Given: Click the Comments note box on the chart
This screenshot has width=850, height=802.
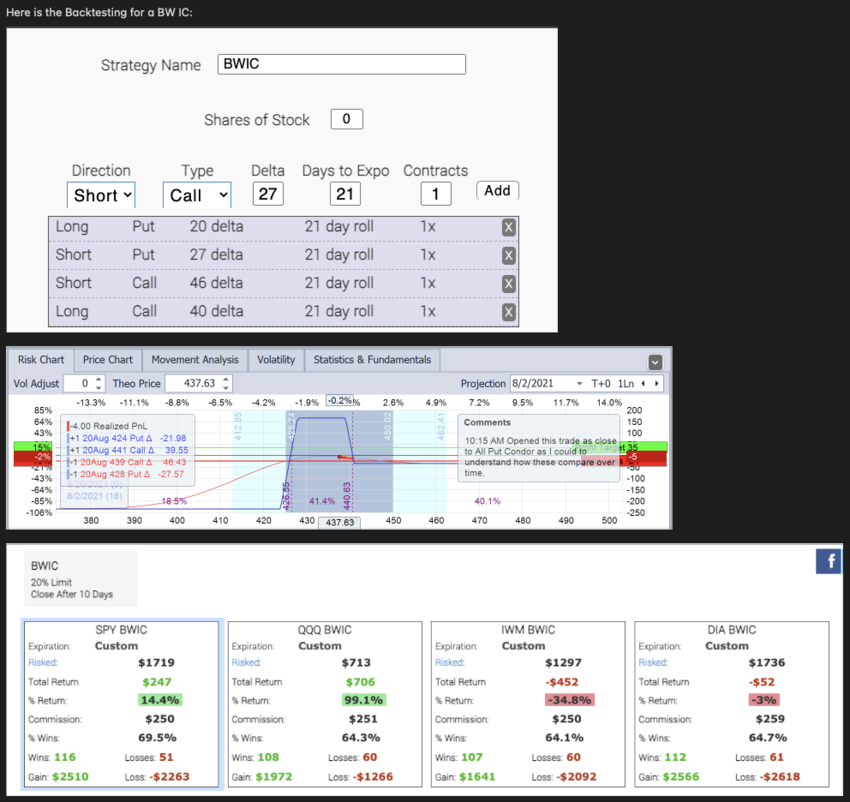Looking at the screenshot, I should point(540,448).
